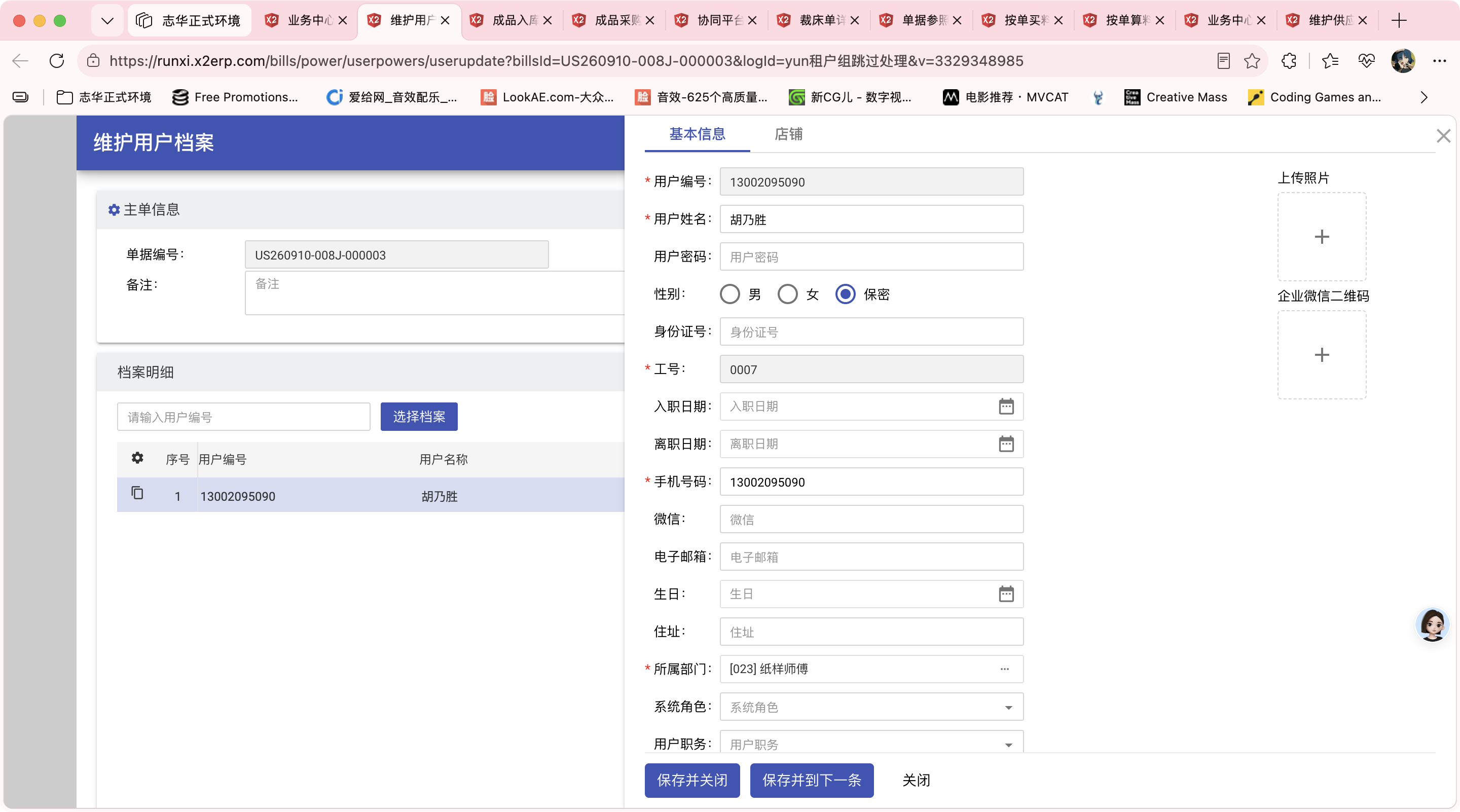Image resolution: width=1460 pixels, height=812 pixels.
Task: Open the favorites list icon
Action: [1330, 61]
